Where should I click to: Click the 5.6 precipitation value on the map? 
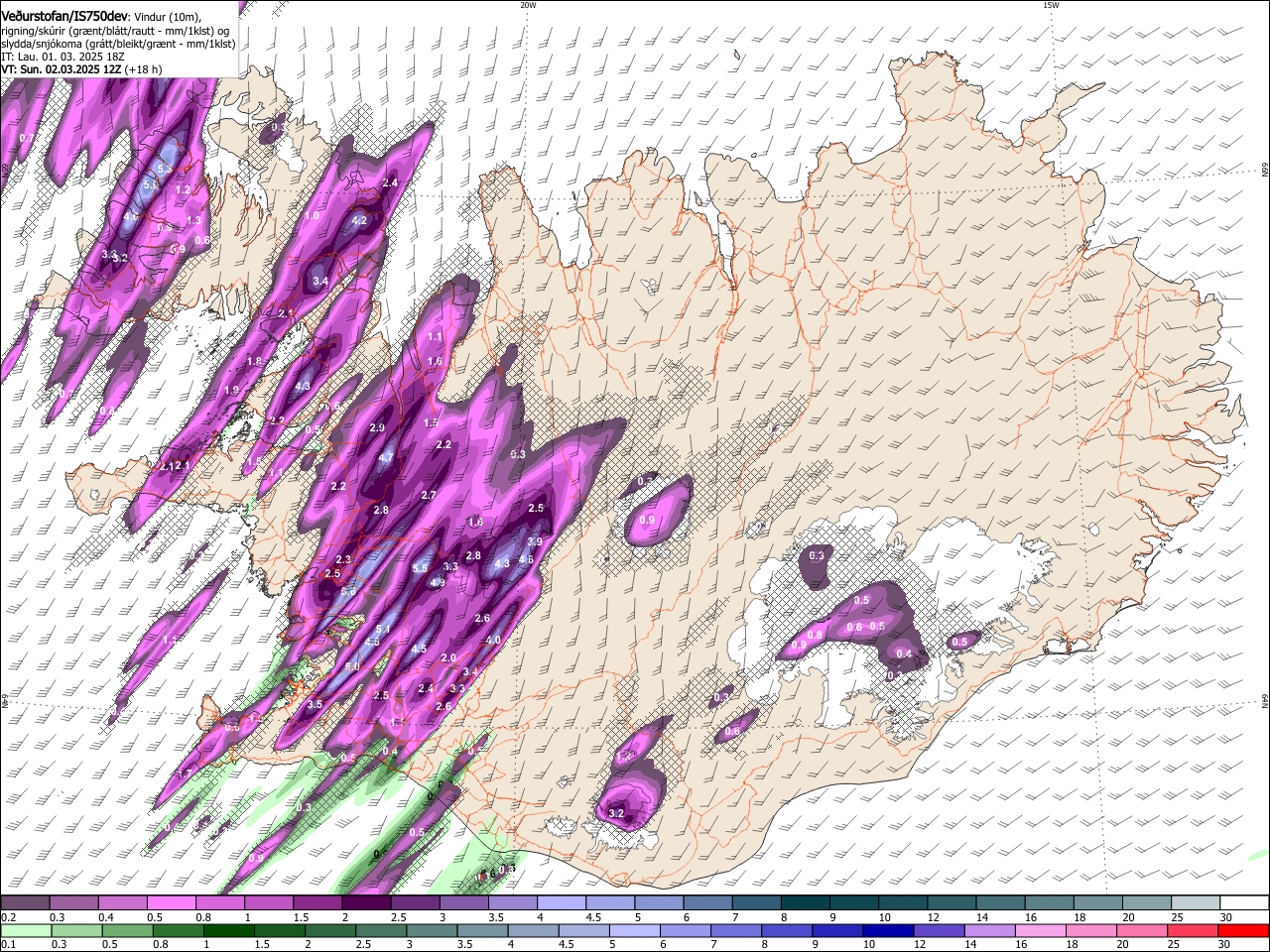click(348, 591)
